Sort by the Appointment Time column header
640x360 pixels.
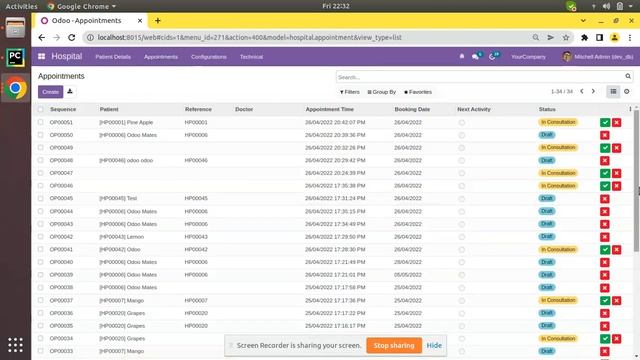coord(329,109)
